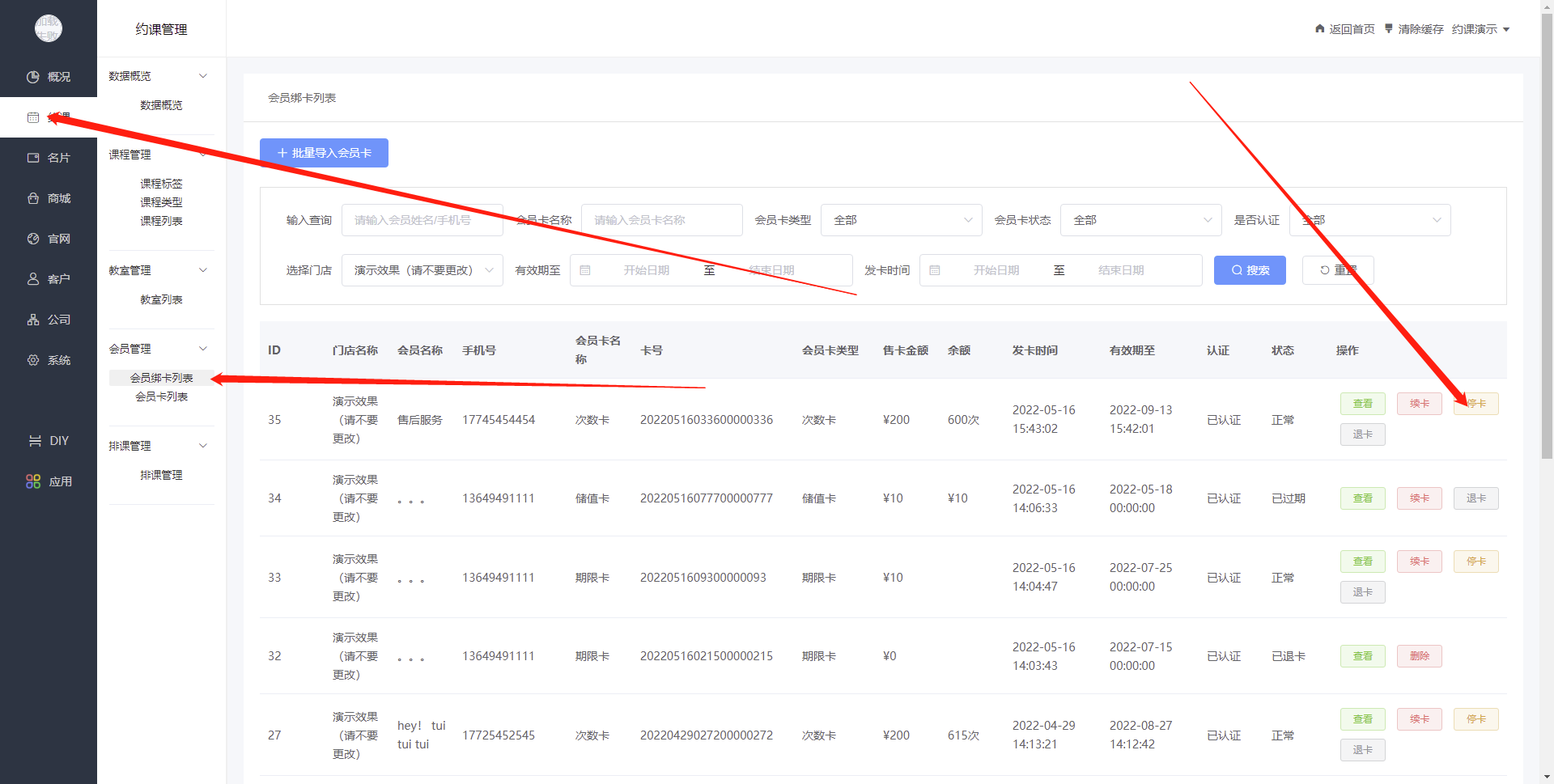Open the 应用 apps sidebar item
Image resolution: width=1554 pixels, height=784 pixels.
click(x=49, y=481)
